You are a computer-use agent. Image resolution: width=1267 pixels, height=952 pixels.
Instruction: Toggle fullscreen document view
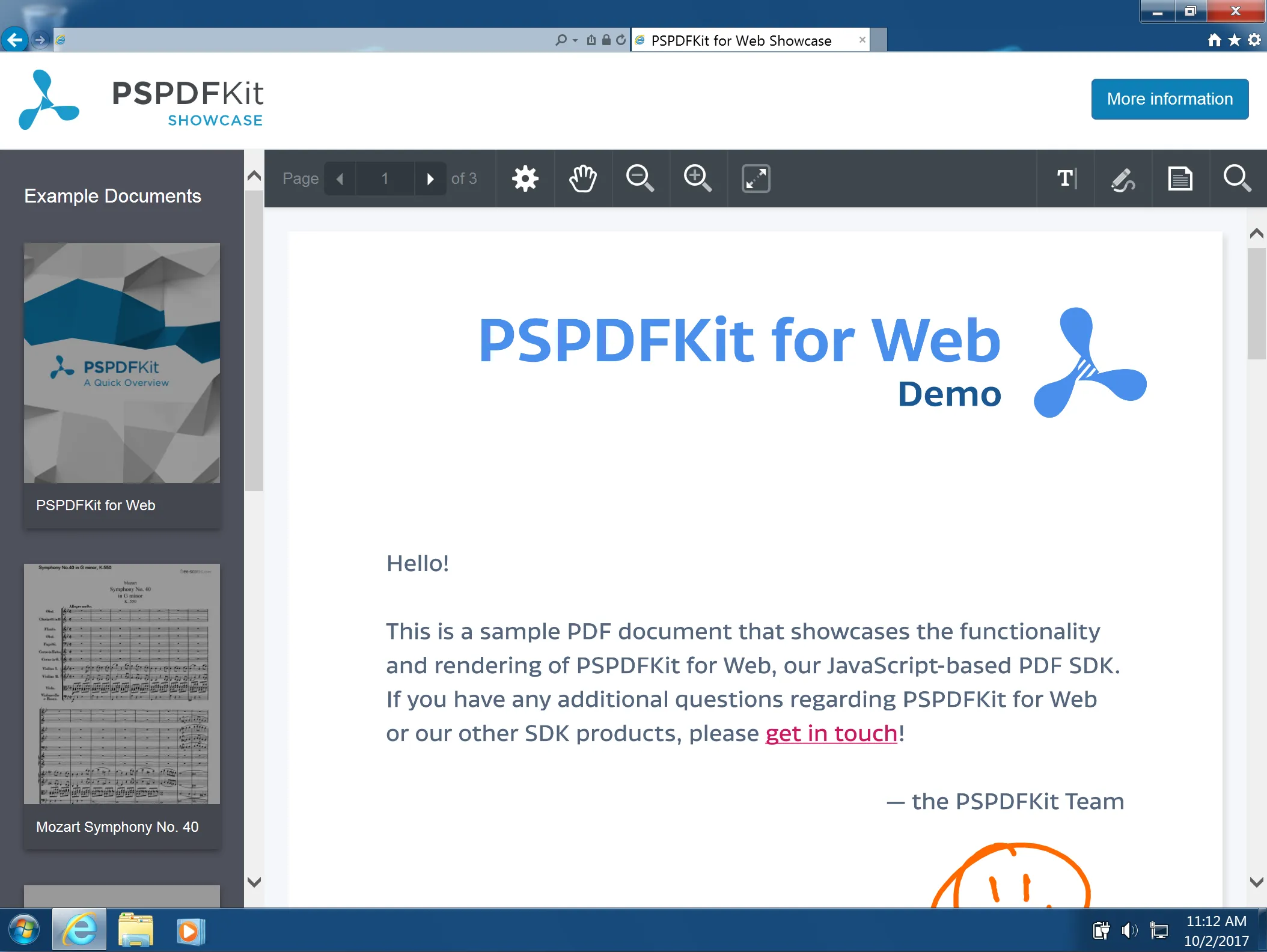(756, 178)
